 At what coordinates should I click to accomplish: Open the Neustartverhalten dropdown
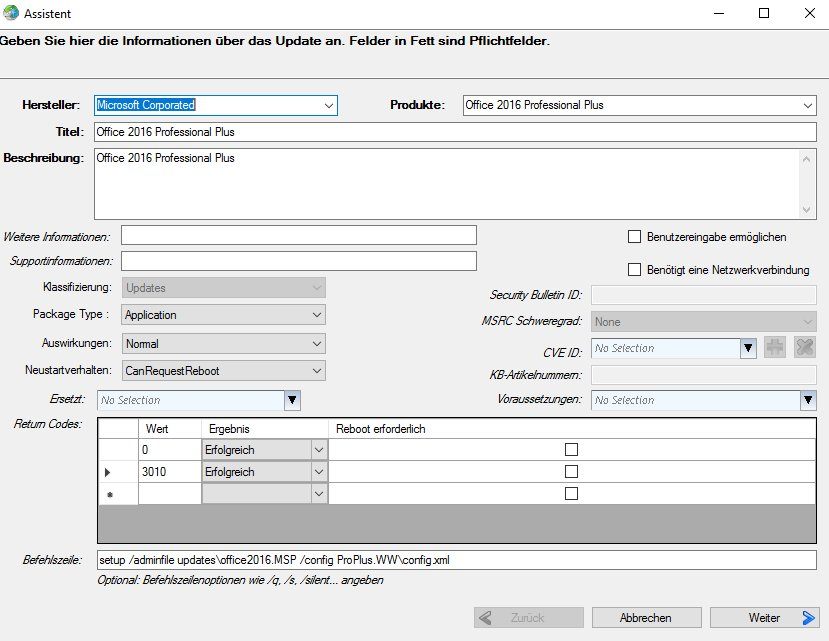tap(317, 371)
